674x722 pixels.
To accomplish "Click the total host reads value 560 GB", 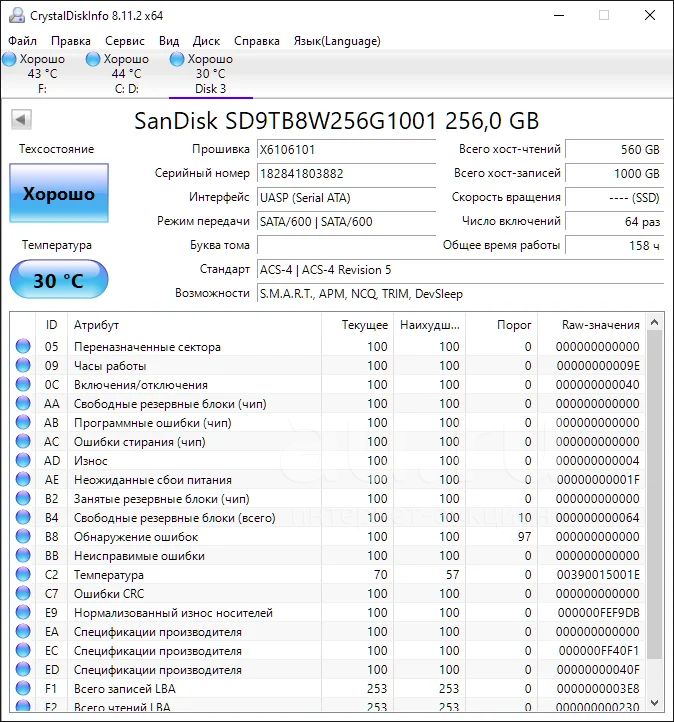I will point(615,150).
